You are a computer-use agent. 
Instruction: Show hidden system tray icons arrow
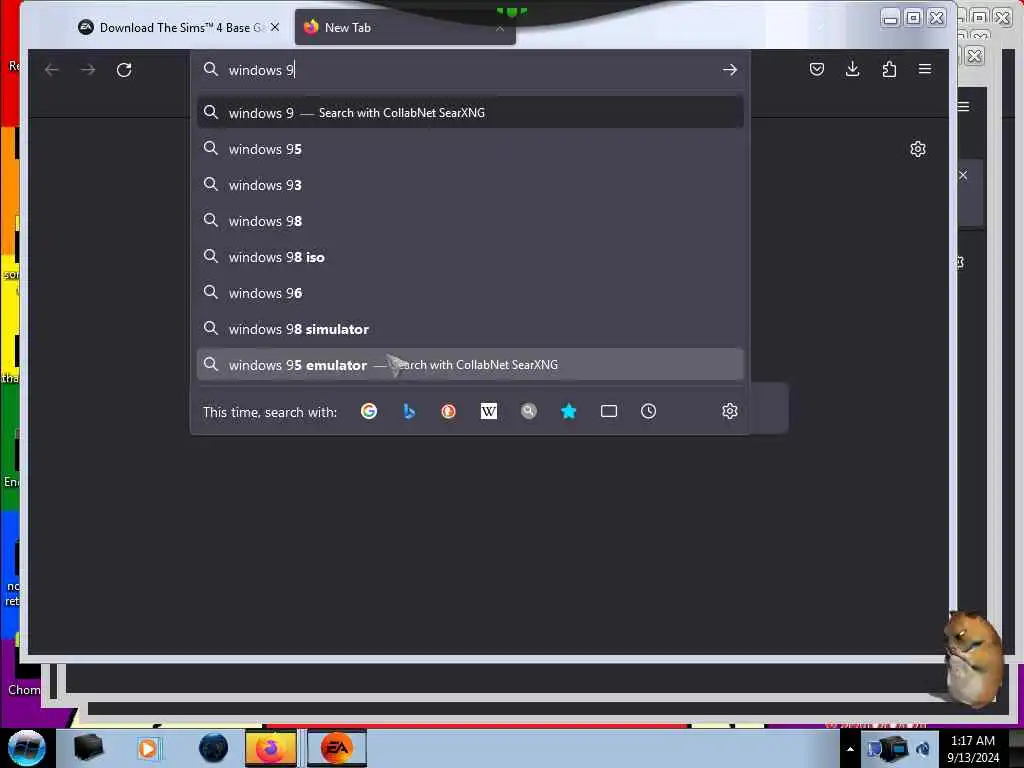coord(850,749)
